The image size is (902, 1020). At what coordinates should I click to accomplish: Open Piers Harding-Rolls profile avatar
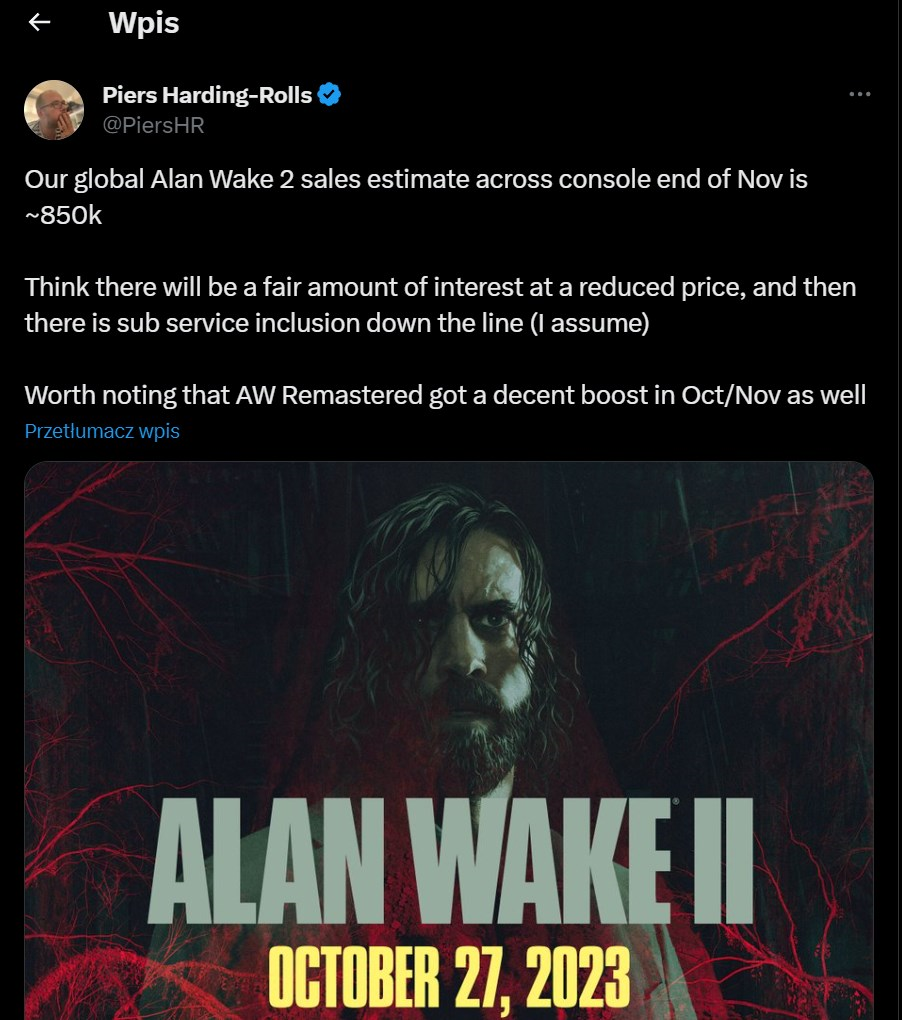tap(54, 109)
